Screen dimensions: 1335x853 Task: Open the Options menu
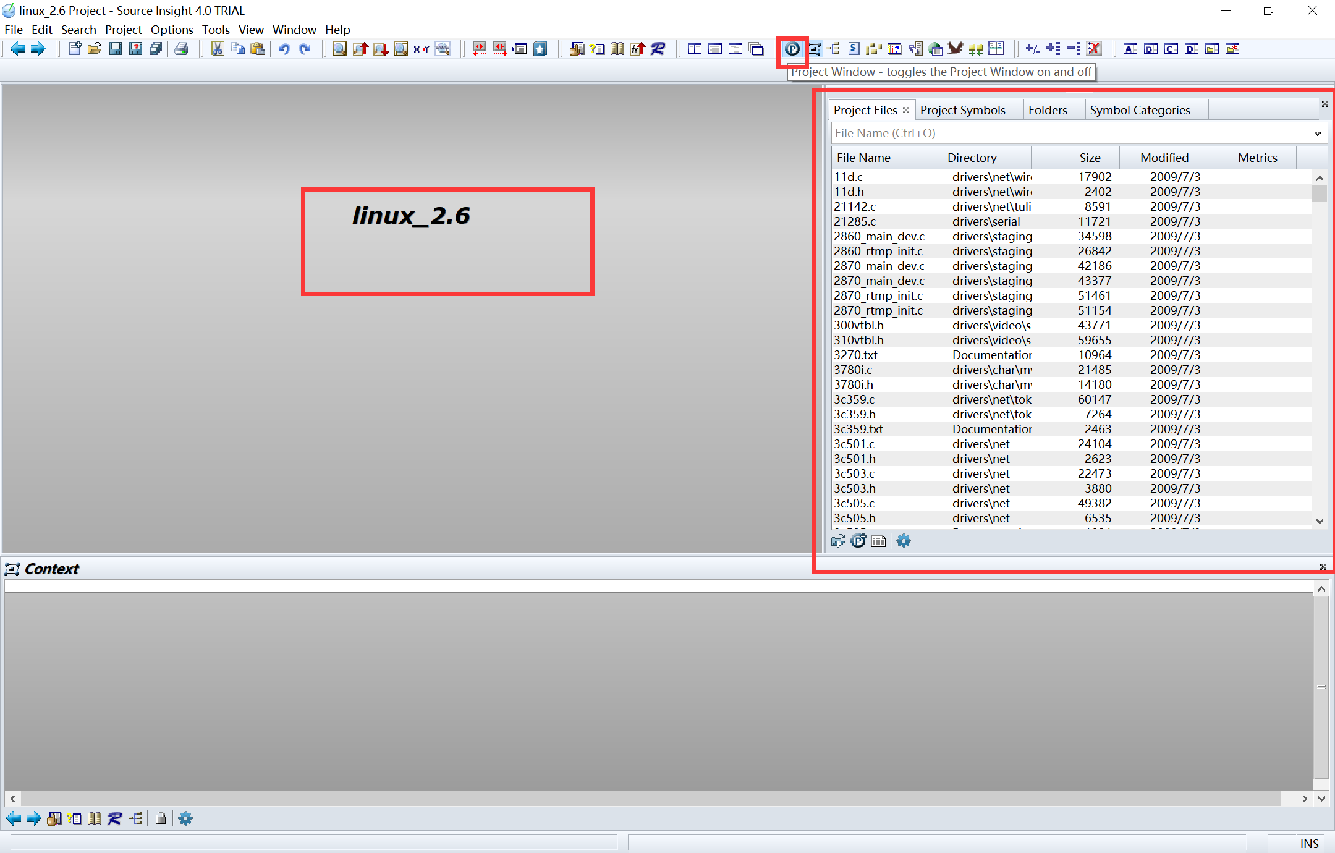pos(171,29)
